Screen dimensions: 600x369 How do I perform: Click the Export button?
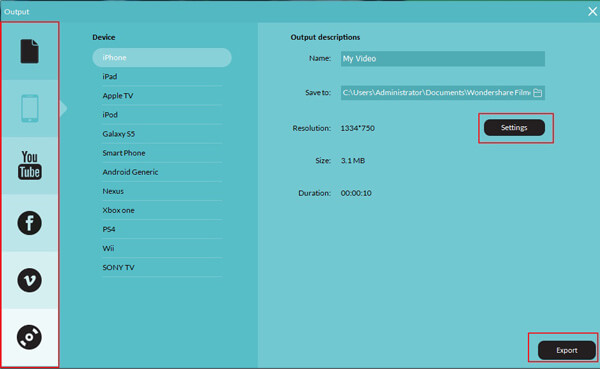567,350
